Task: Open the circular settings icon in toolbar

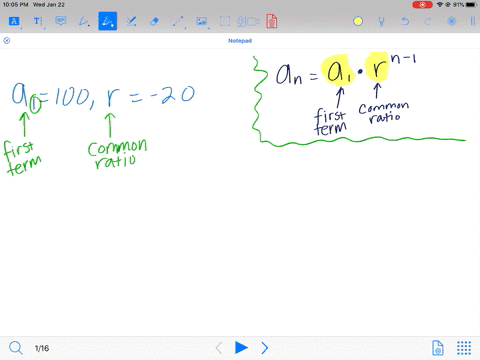Action: coord(452,21)
